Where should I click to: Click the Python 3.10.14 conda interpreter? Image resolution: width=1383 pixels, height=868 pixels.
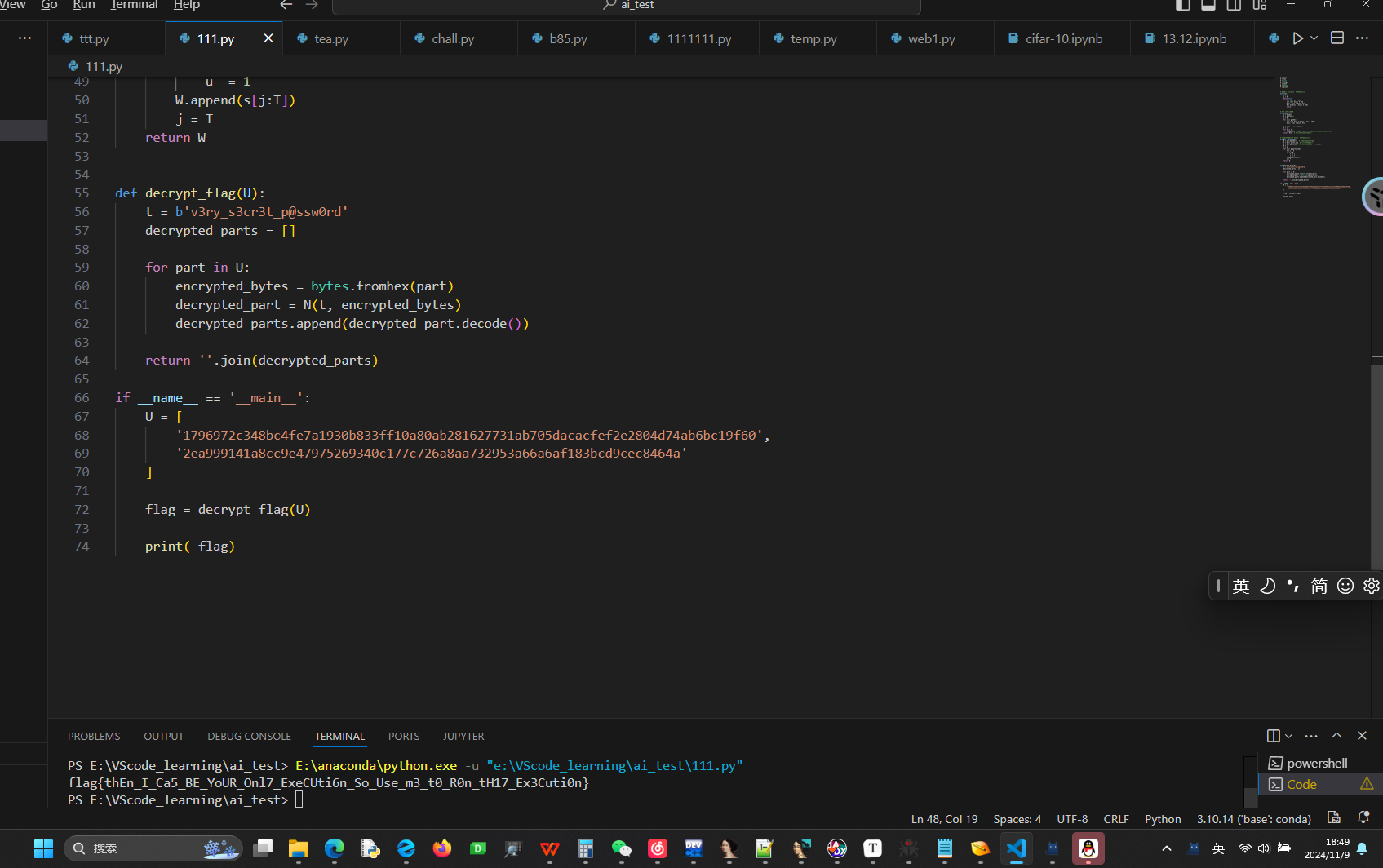point(1253,819)
